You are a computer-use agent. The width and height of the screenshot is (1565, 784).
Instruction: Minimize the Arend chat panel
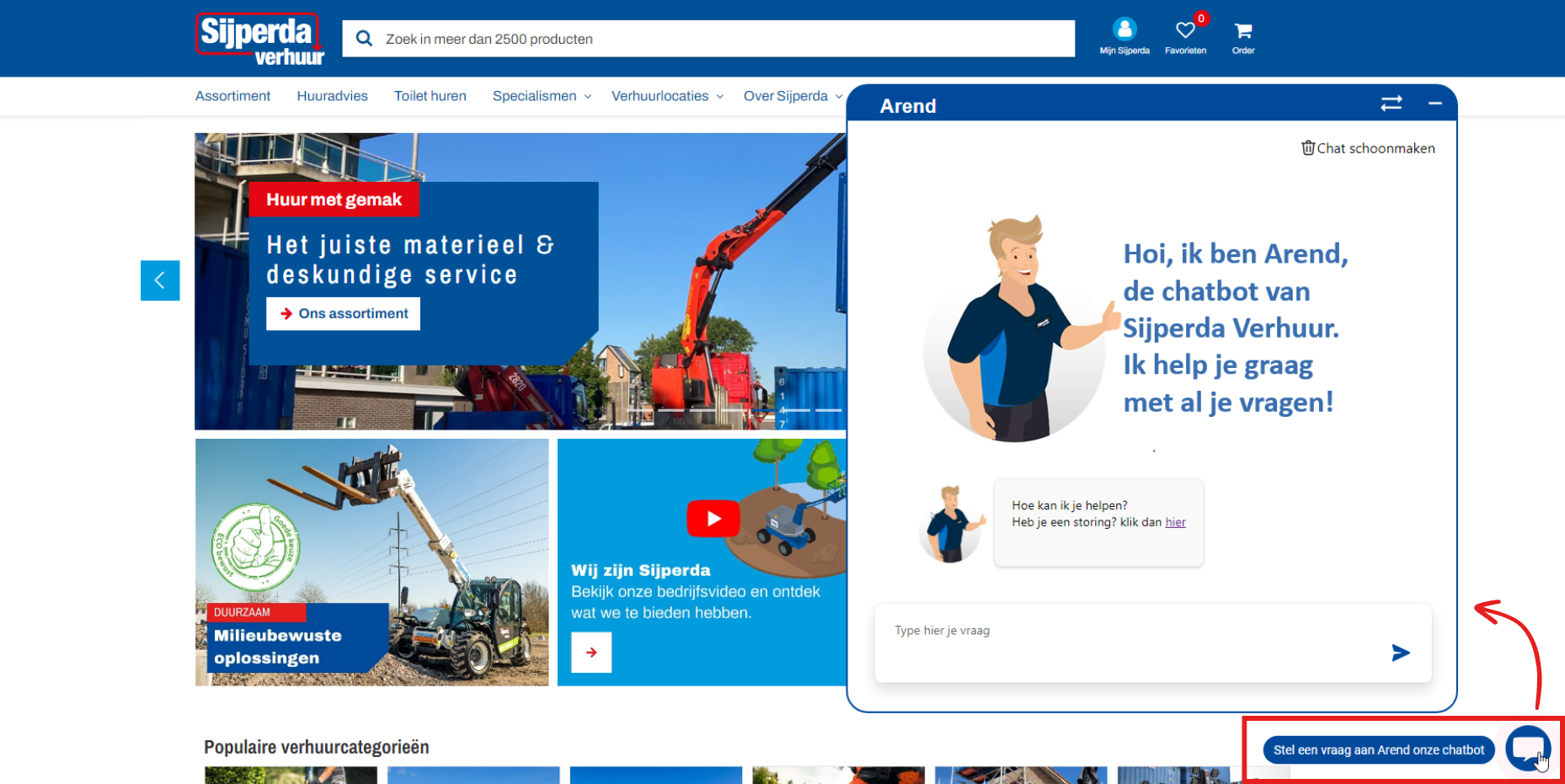(x=1435, y=103)
